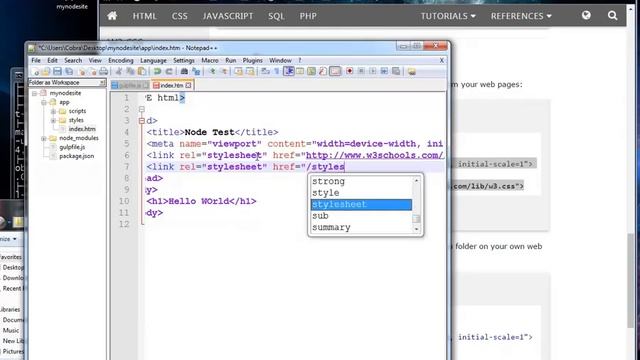Image resolution: width=640 pixels, height=360 pixels.
Task: Click the Close document toolbar icon
Action: (82, 71)
